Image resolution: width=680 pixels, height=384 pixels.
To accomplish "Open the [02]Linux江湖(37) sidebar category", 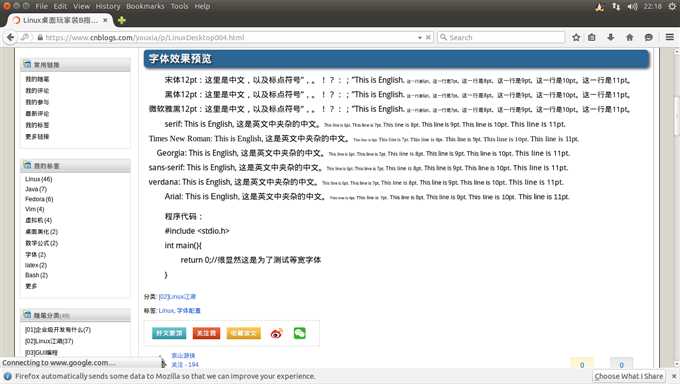I will [x=49, y=341].
